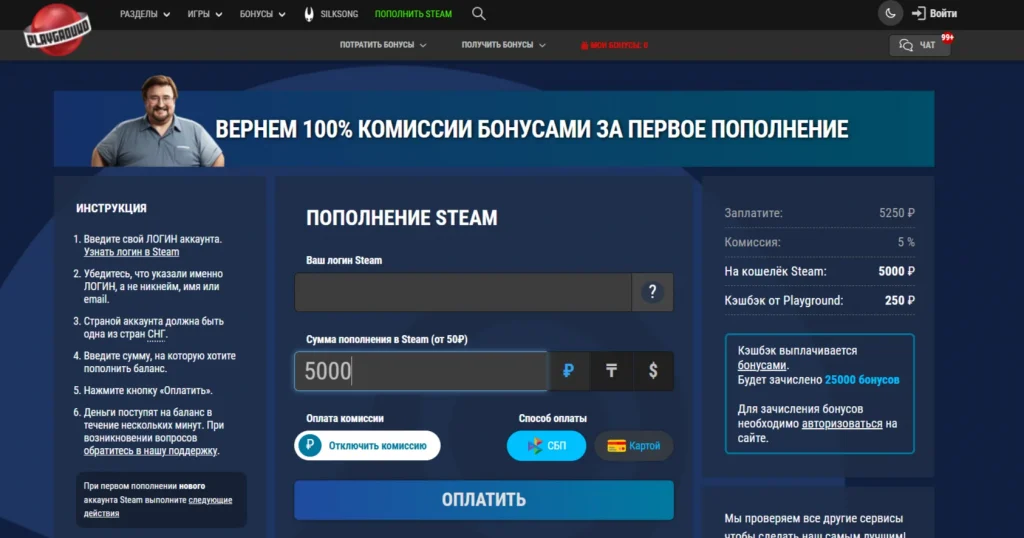
Task: Click the top-up amount field showing 5000
Action: click(421, 371)
